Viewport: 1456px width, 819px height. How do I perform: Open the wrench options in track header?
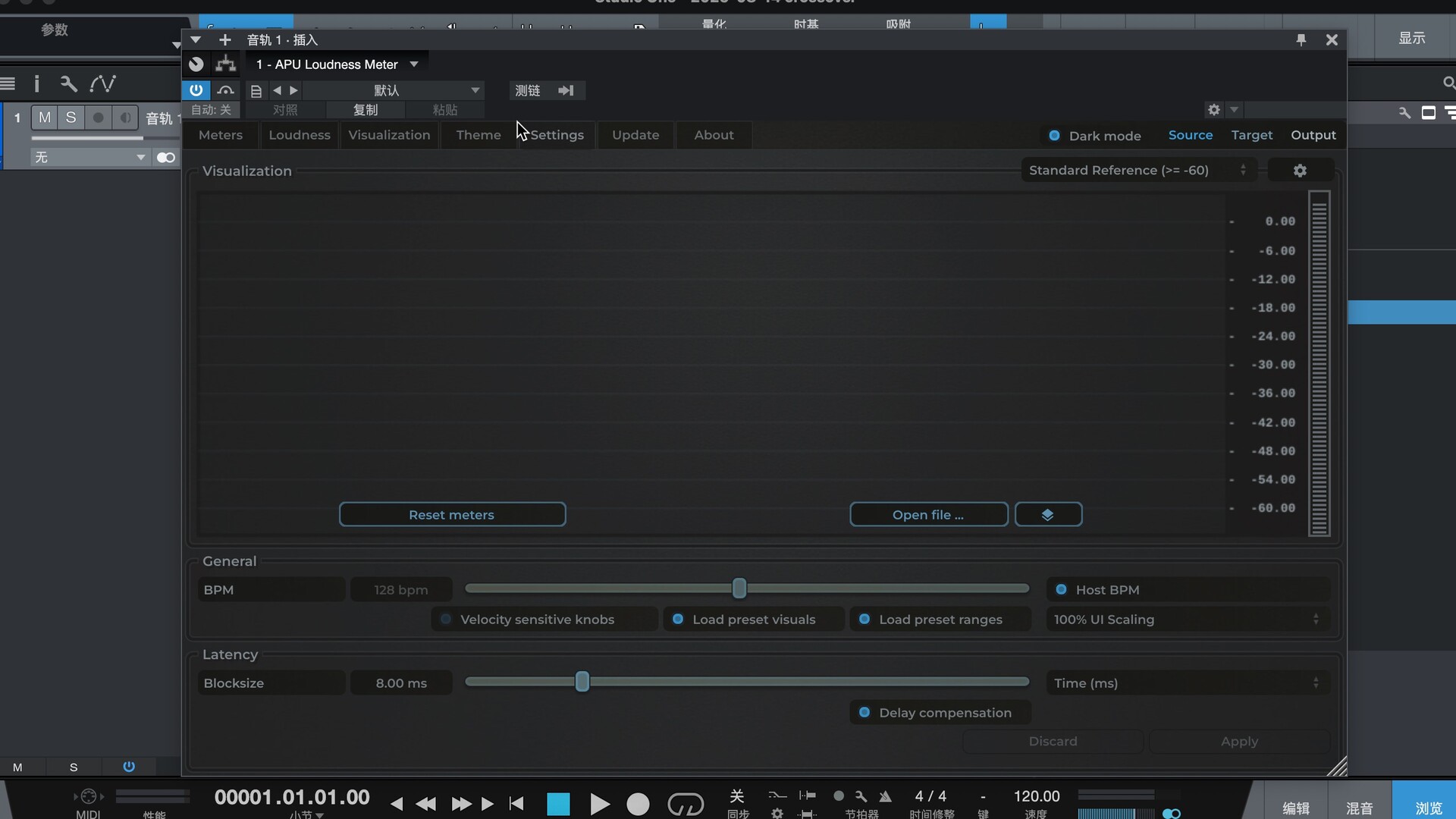tap(68, 83)
